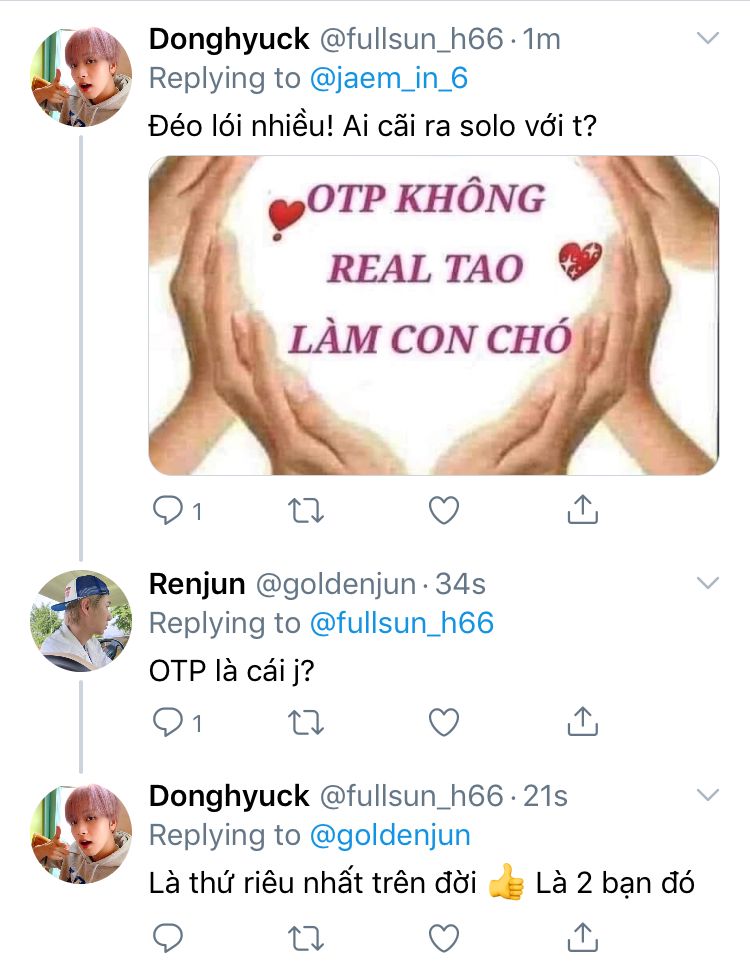Screen dimensions: 750x971
Task: Open the blue @fullsun_h66 mention link
Action: (x=401, y=623)
